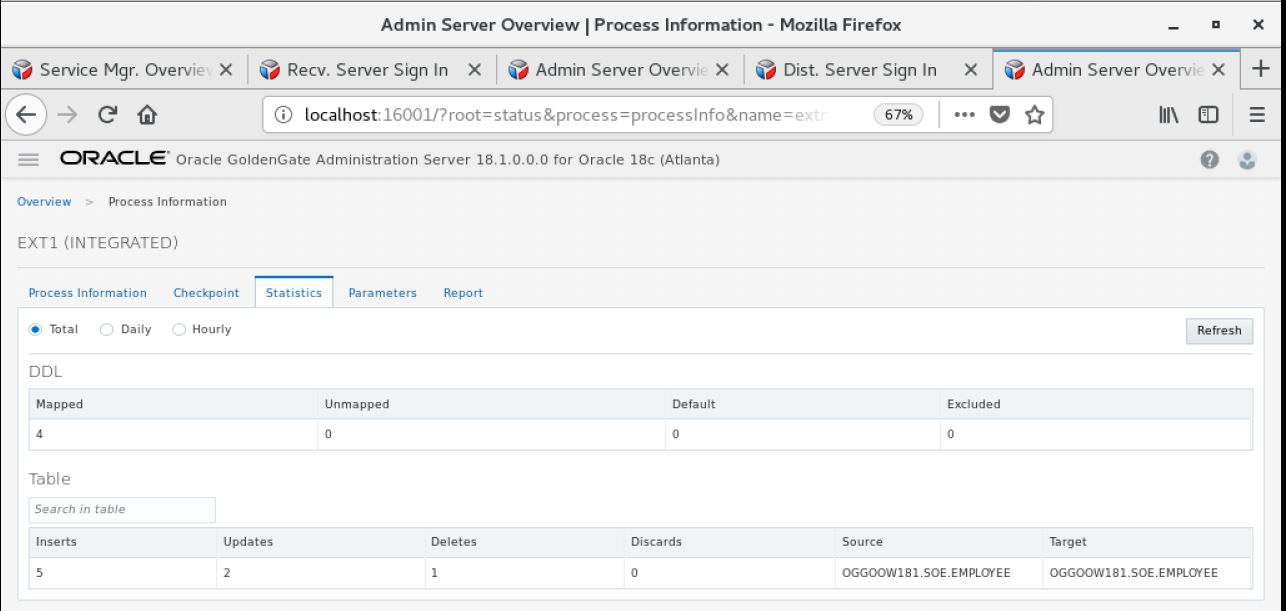Click the Inserts column header

123,542
